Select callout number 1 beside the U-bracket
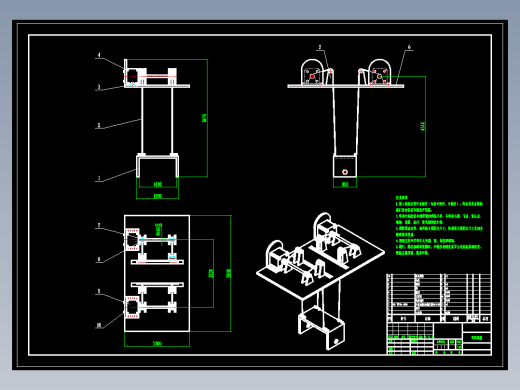The width and height of the screenshot is (520, 390). click(x=99, y=178)
